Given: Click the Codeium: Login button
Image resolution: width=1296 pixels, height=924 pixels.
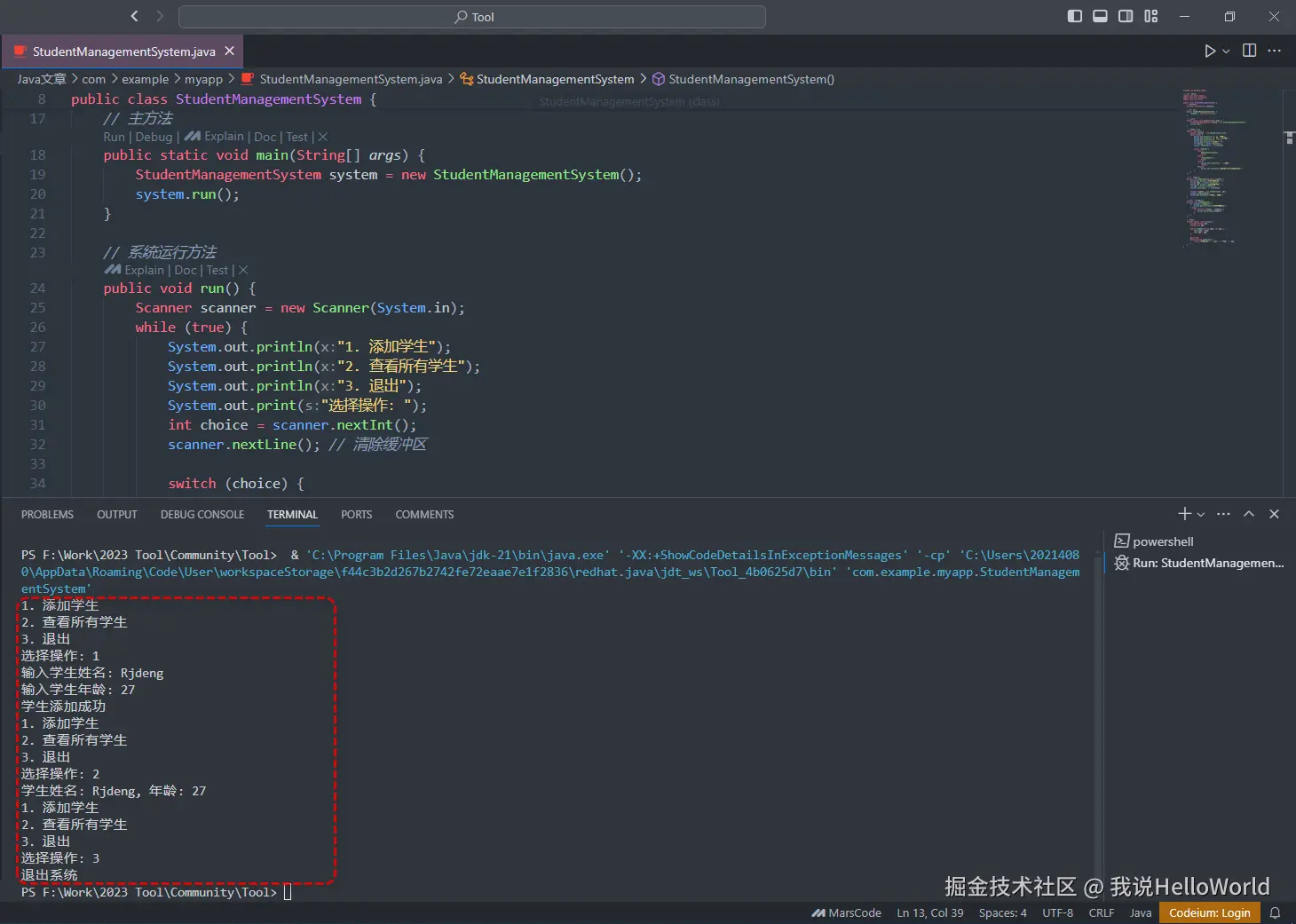Looking at the screenshot, I should click(x=1209, y=913).
